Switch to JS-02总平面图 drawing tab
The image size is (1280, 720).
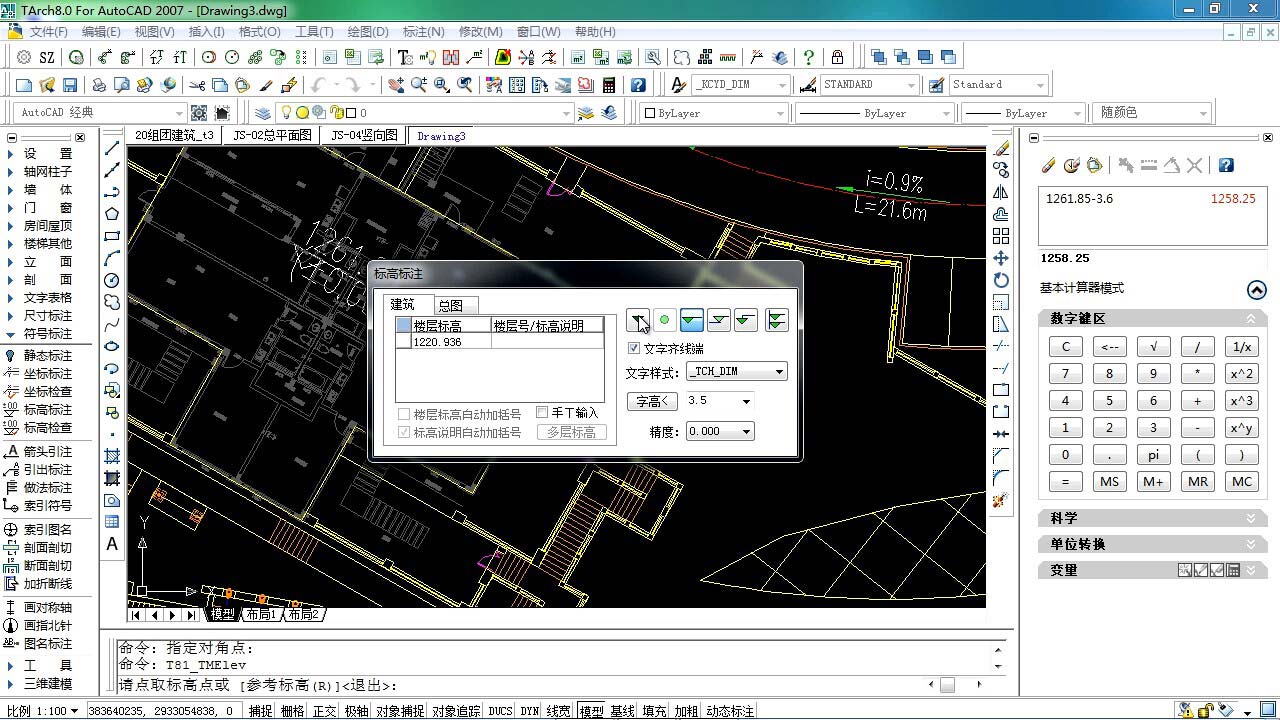point(272,135)
